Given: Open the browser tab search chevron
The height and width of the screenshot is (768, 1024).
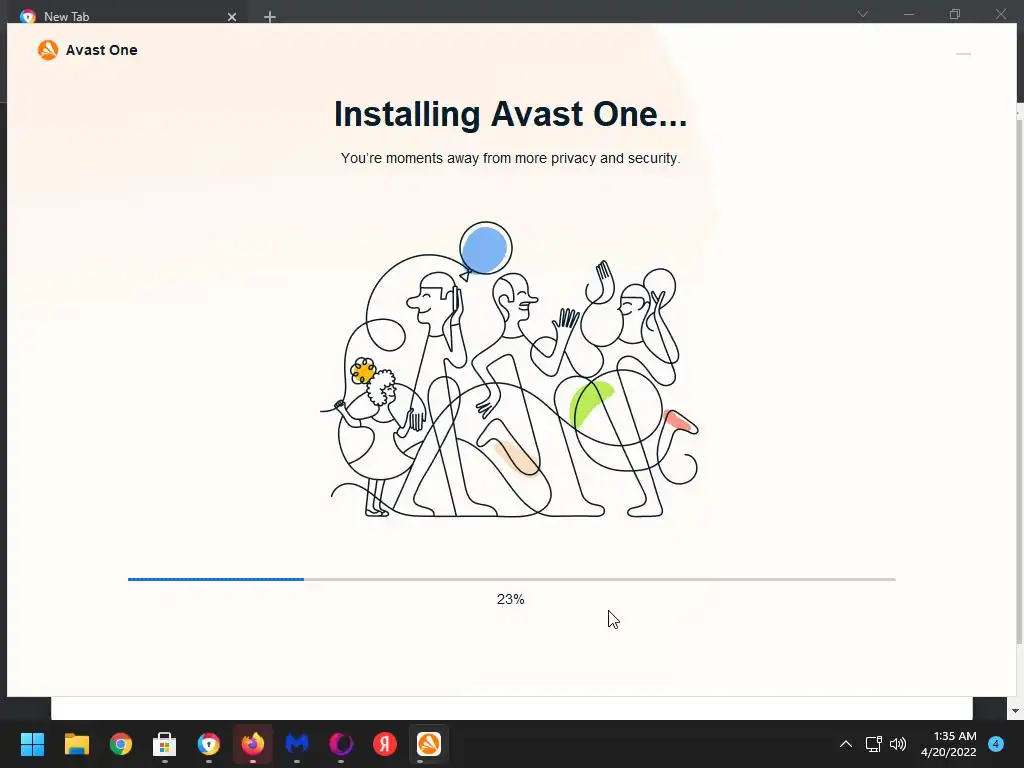Looking at the screenshot, I should click(x=863, y=14).
